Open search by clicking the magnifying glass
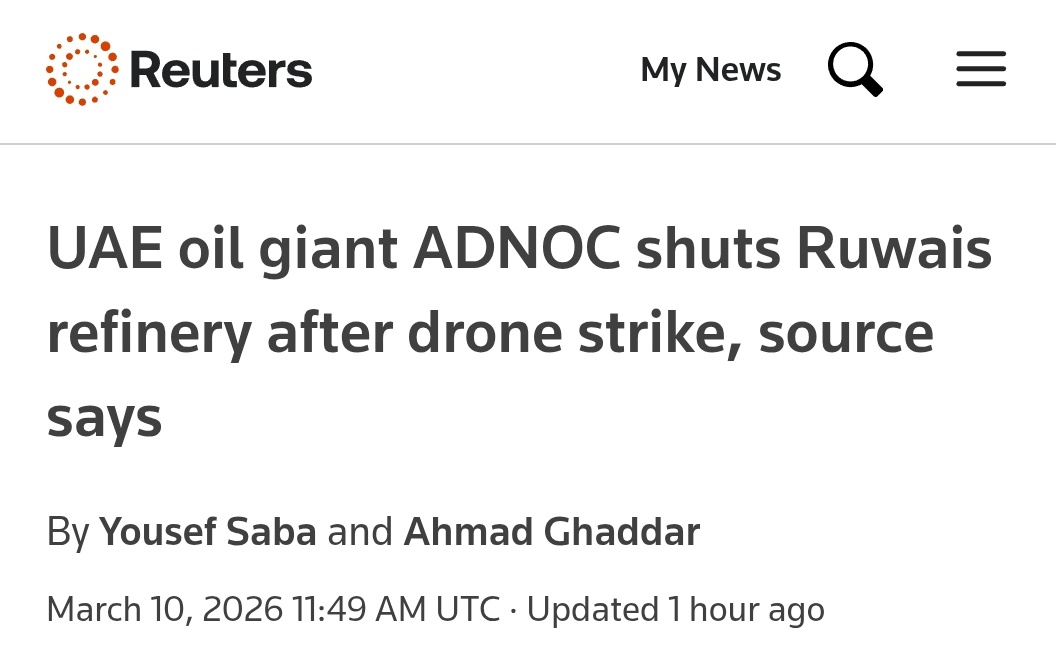 tap(855, 68)
